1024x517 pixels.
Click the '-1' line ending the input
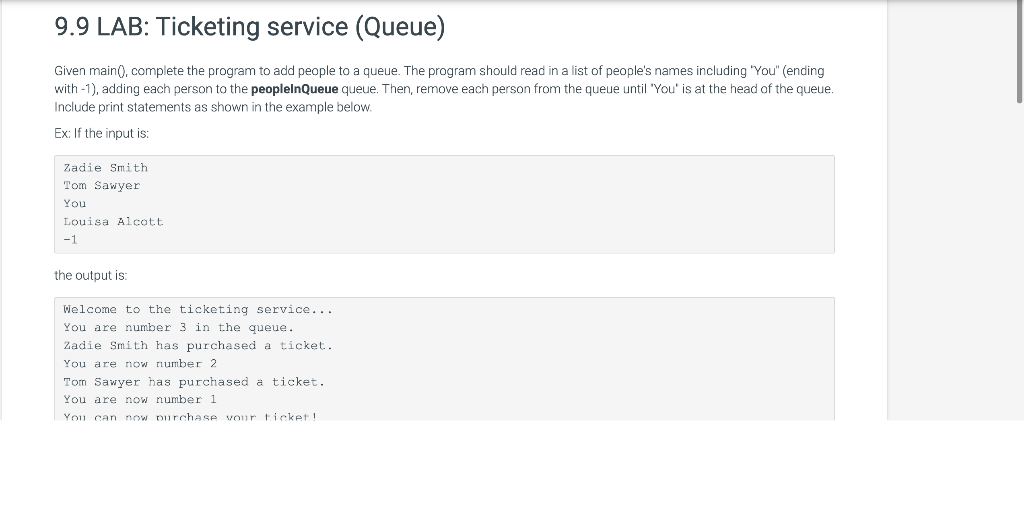point(71,240)
